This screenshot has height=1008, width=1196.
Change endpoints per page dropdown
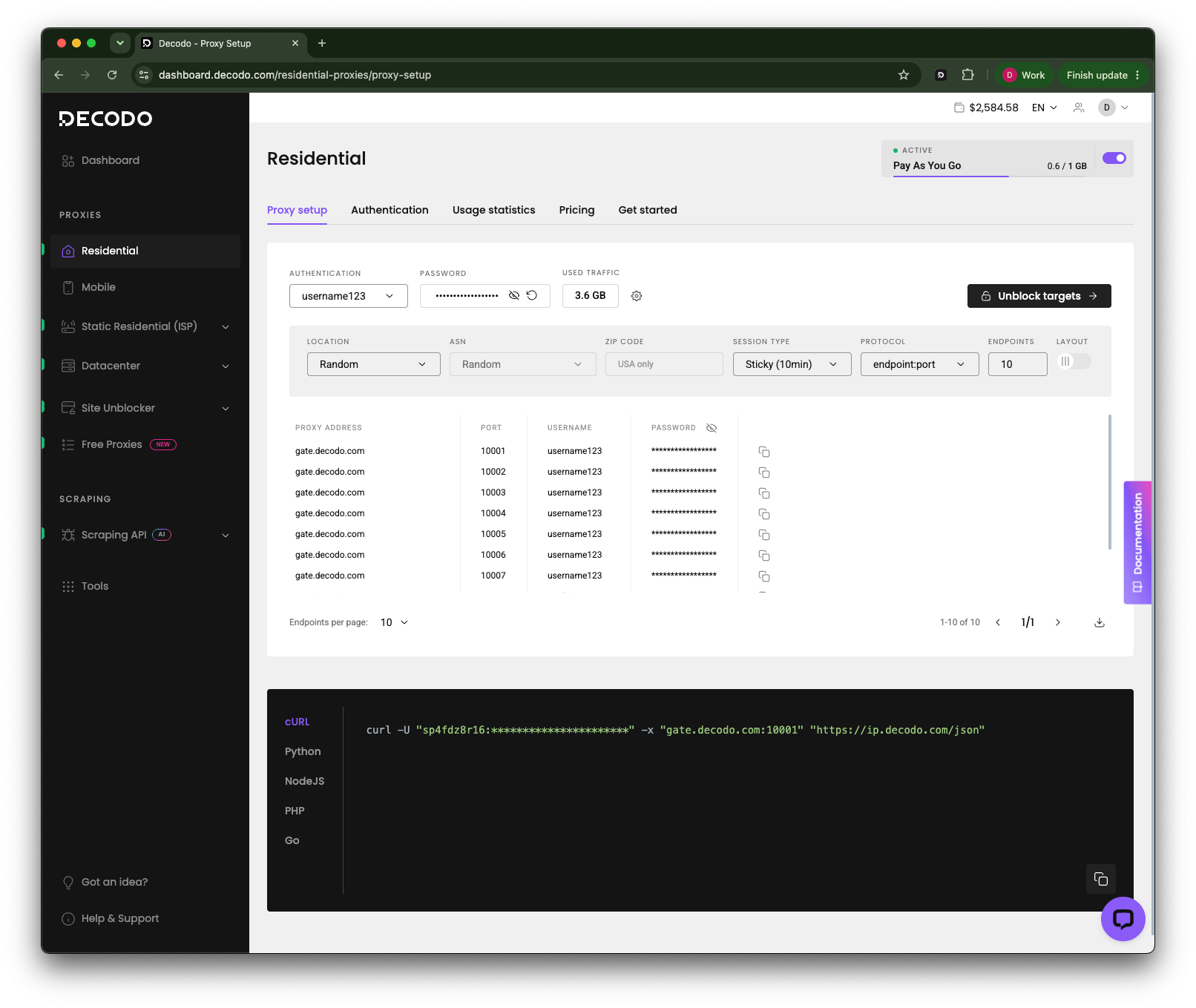[x=394, y=622]
